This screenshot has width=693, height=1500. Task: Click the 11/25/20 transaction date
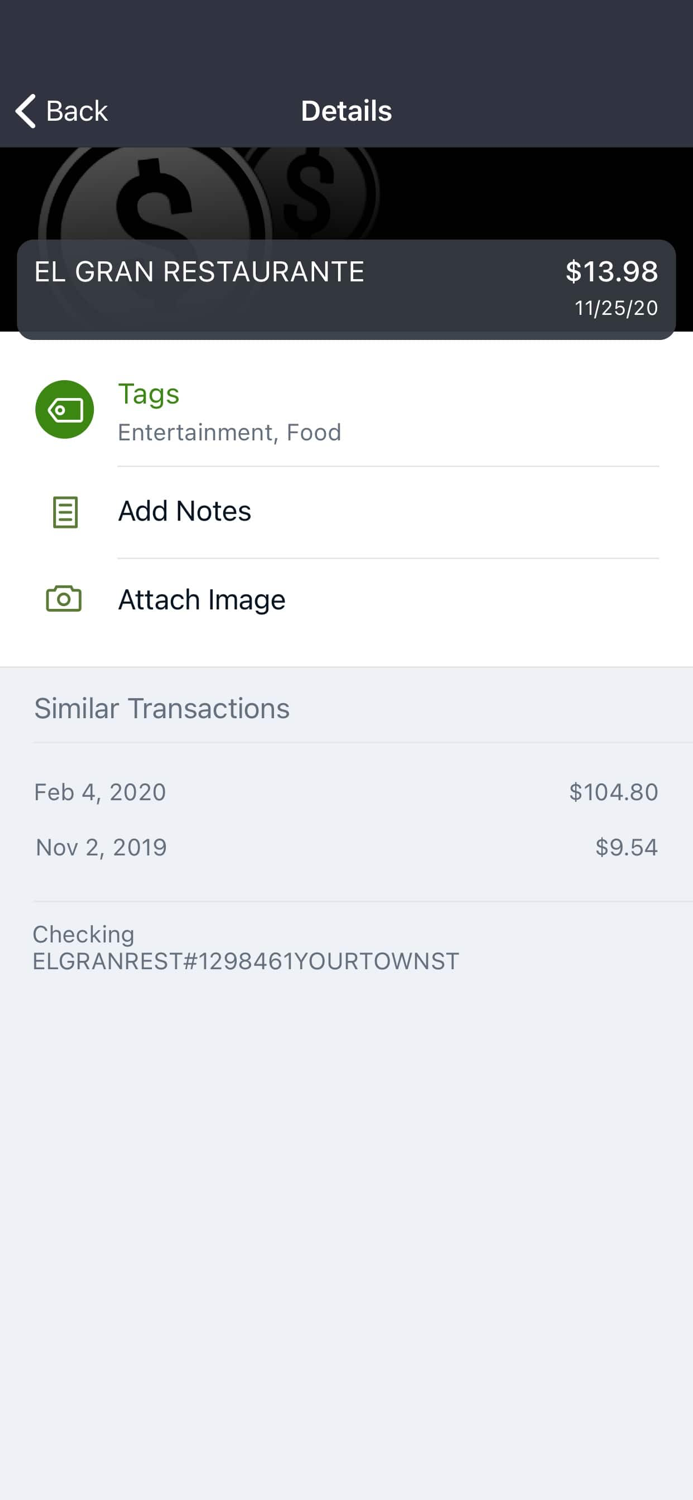click(616, 308)
